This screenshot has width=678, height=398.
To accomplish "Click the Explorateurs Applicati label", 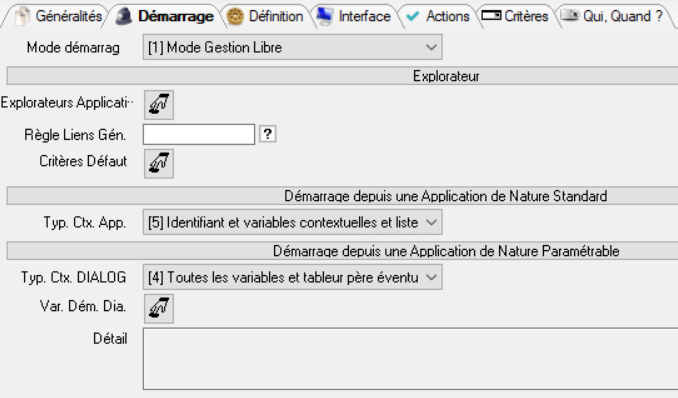I will [67, 103].
